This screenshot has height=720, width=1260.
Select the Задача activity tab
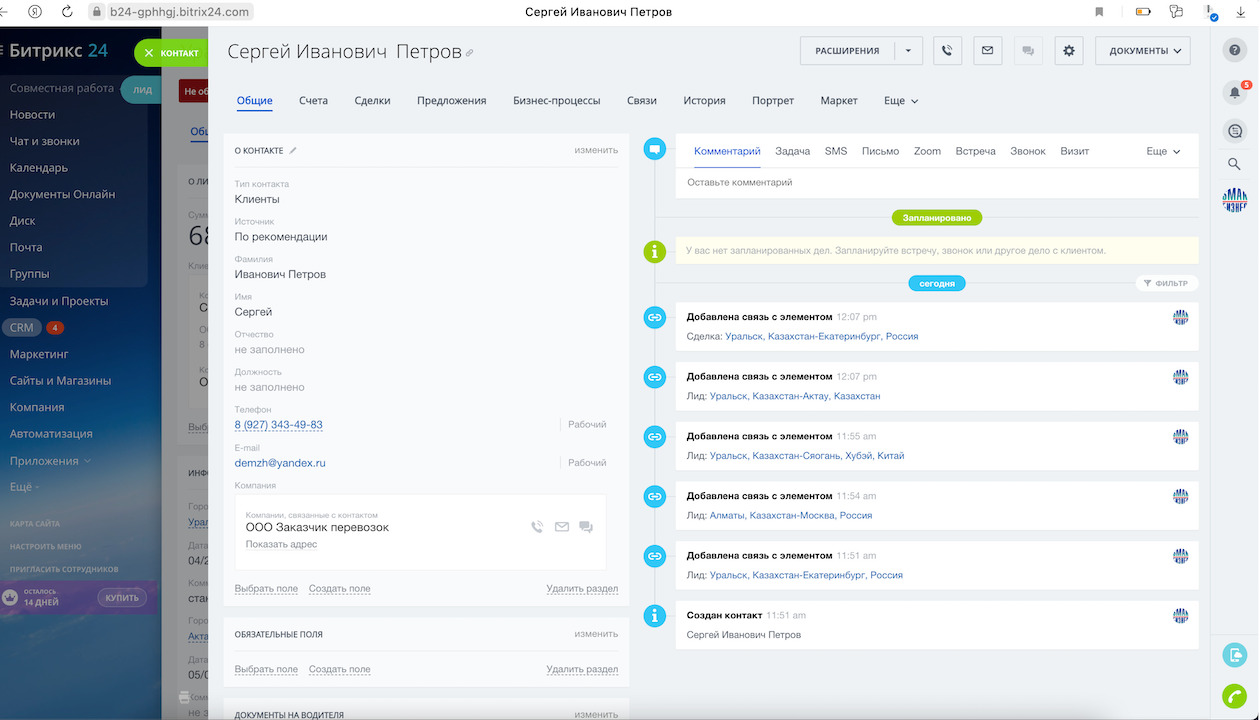coord(792,151)
